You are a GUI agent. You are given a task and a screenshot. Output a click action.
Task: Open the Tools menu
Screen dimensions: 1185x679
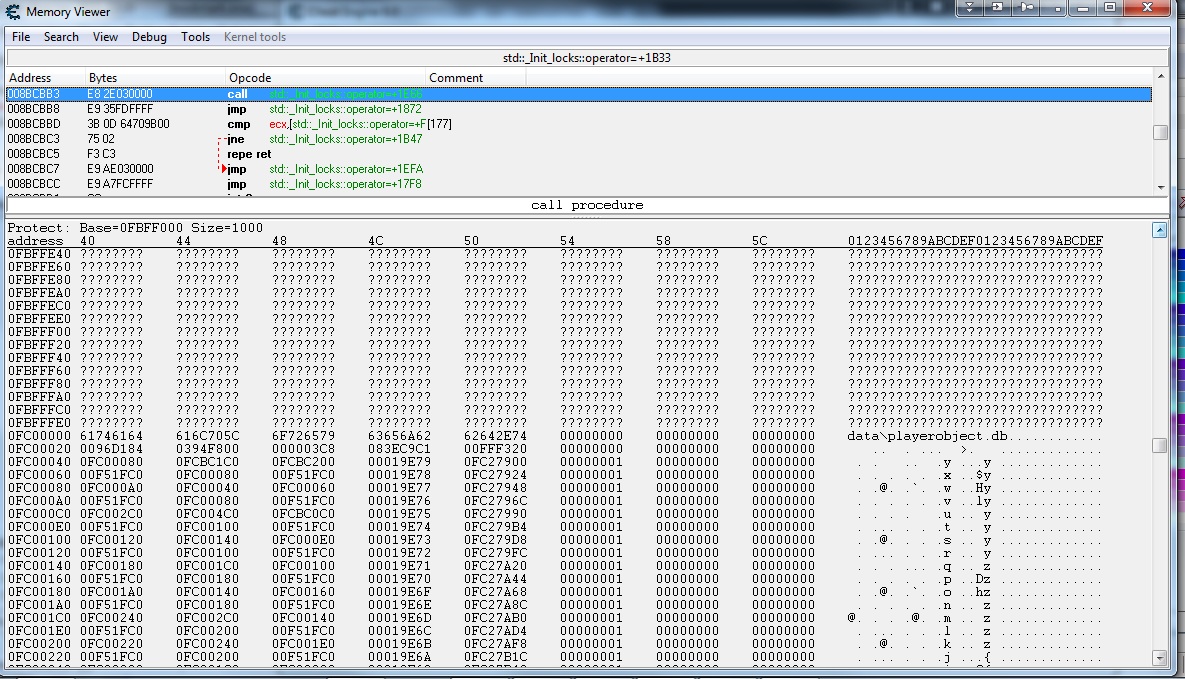pyautogui.click(x=196, y=37)
